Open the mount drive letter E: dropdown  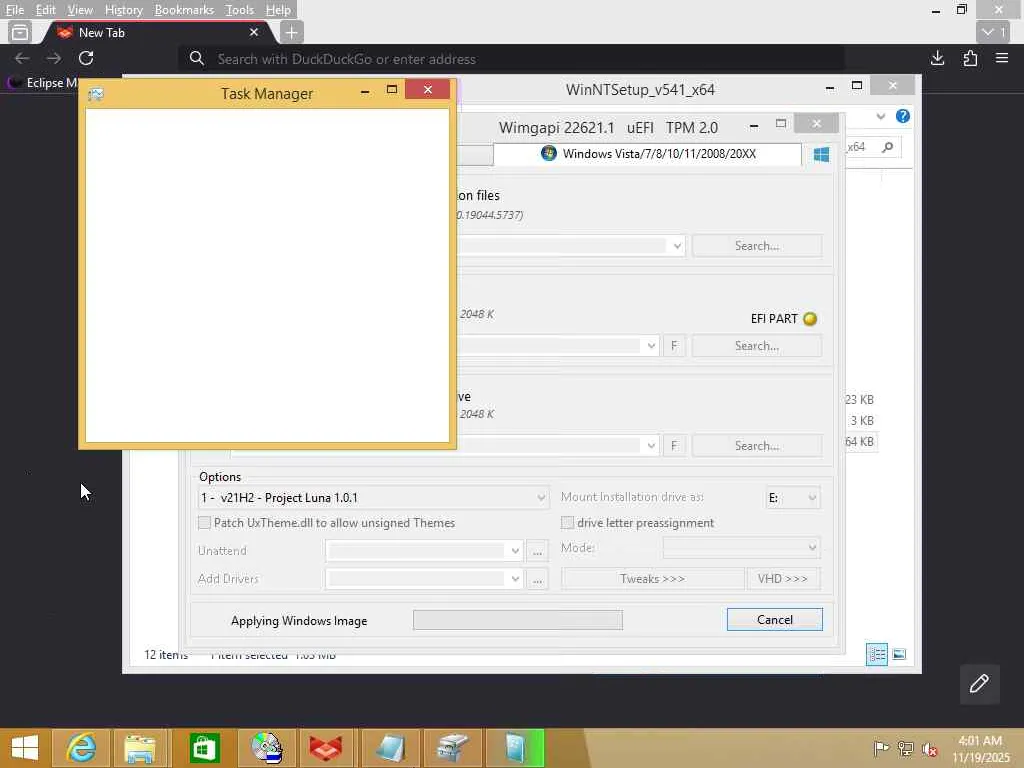(x=793, y=498)
